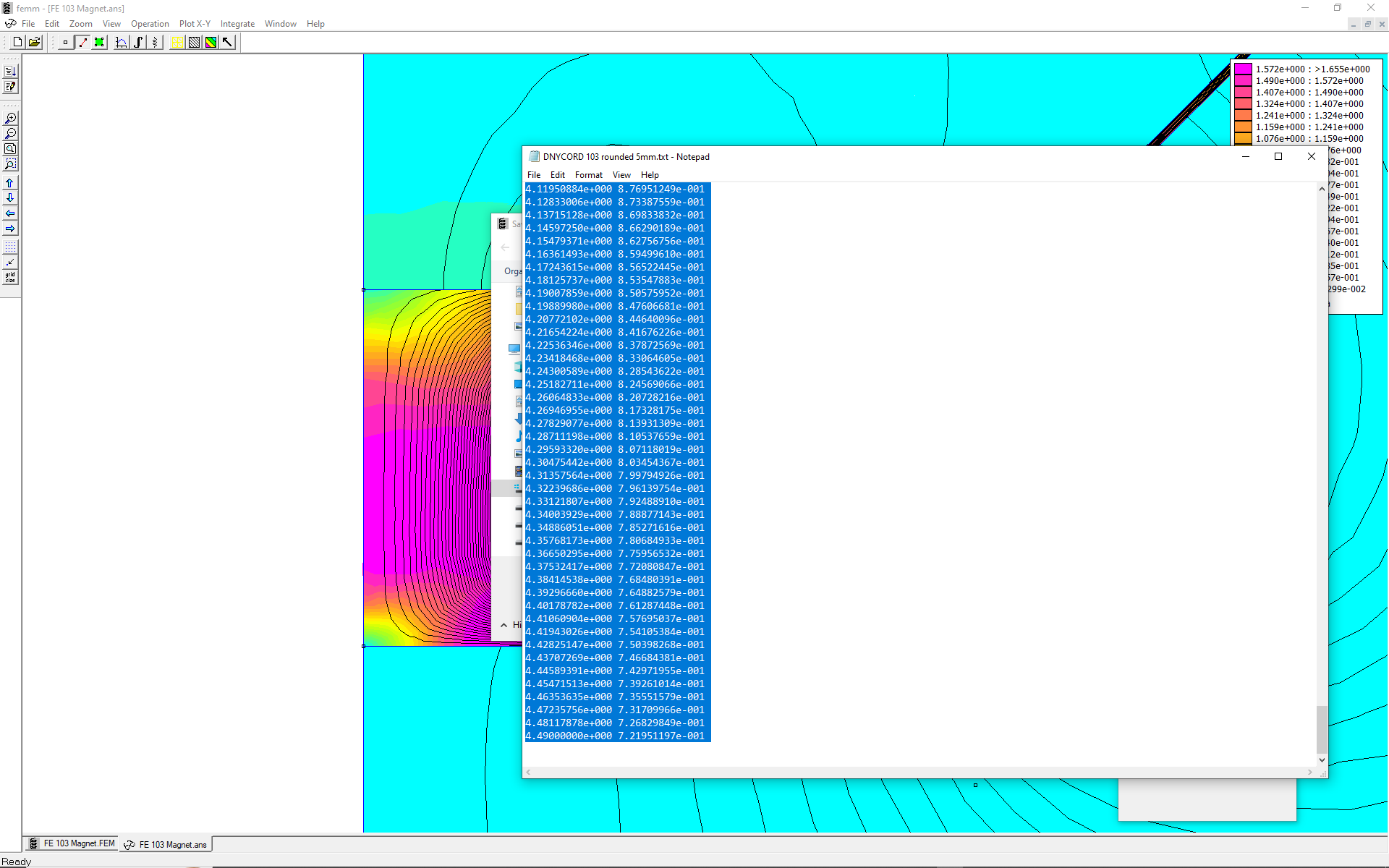Image resolution: width=1389 pixels, height=868 pixels.
Task: Switch to the FE 103 Magnet.FEM tab
Action: click(72, 843)
